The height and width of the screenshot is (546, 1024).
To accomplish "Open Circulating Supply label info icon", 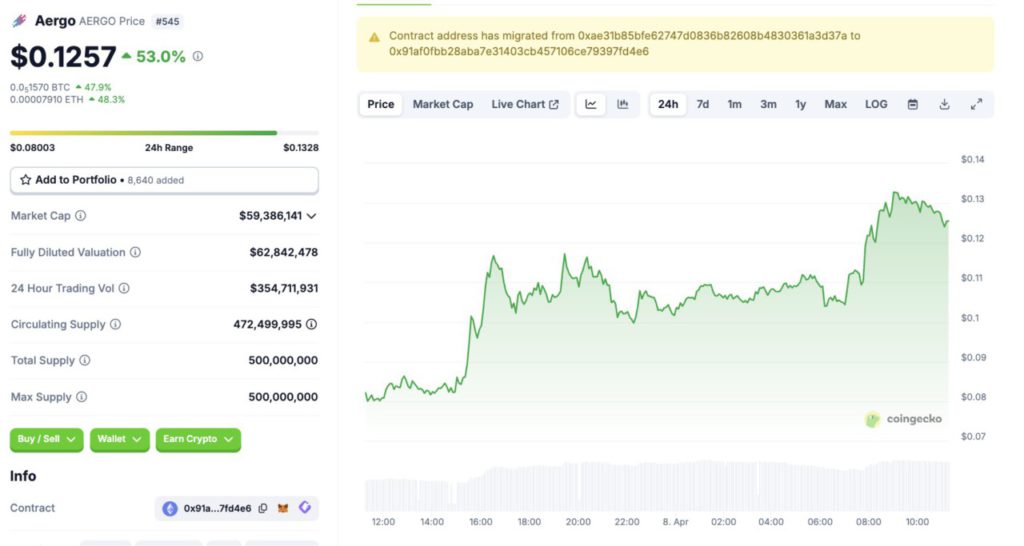I will coord(116,324).
